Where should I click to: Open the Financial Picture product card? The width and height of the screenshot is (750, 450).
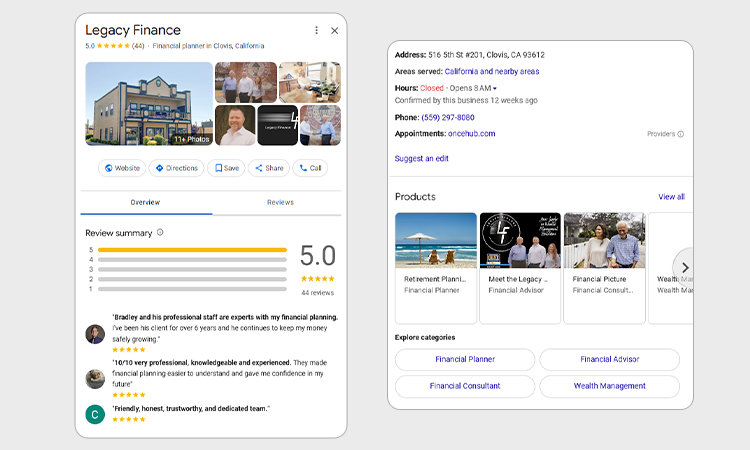click(x=605, y=268)
